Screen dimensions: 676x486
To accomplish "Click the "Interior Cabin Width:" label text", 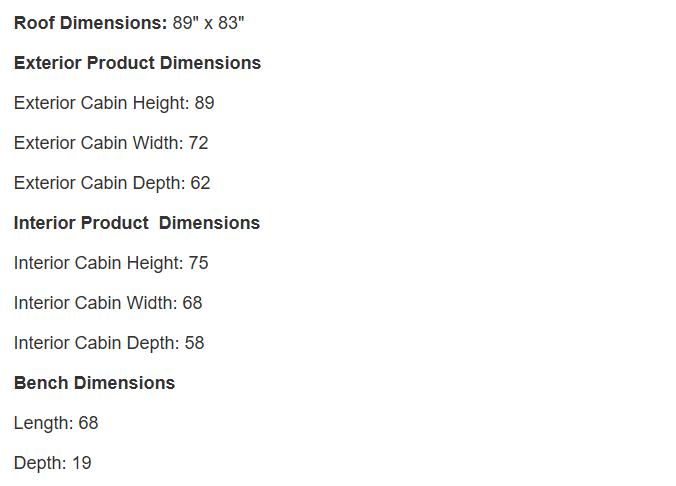I will tap(96, 303).
